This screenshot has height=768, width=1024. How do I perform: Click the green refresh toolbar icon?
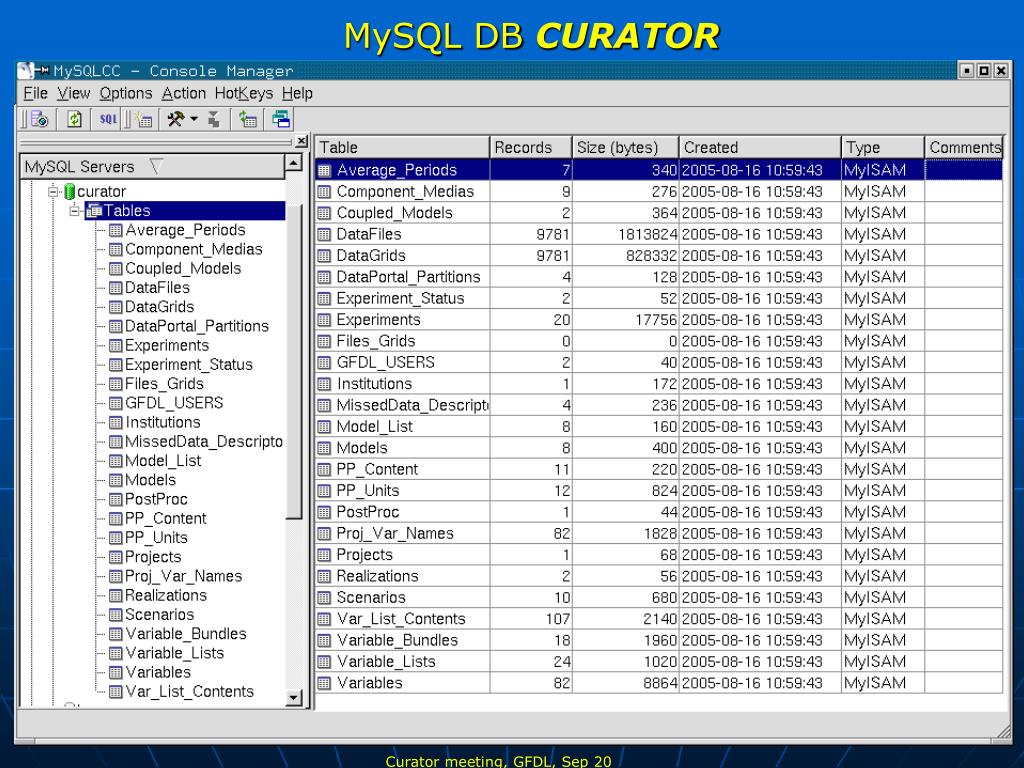pos(74,120)
